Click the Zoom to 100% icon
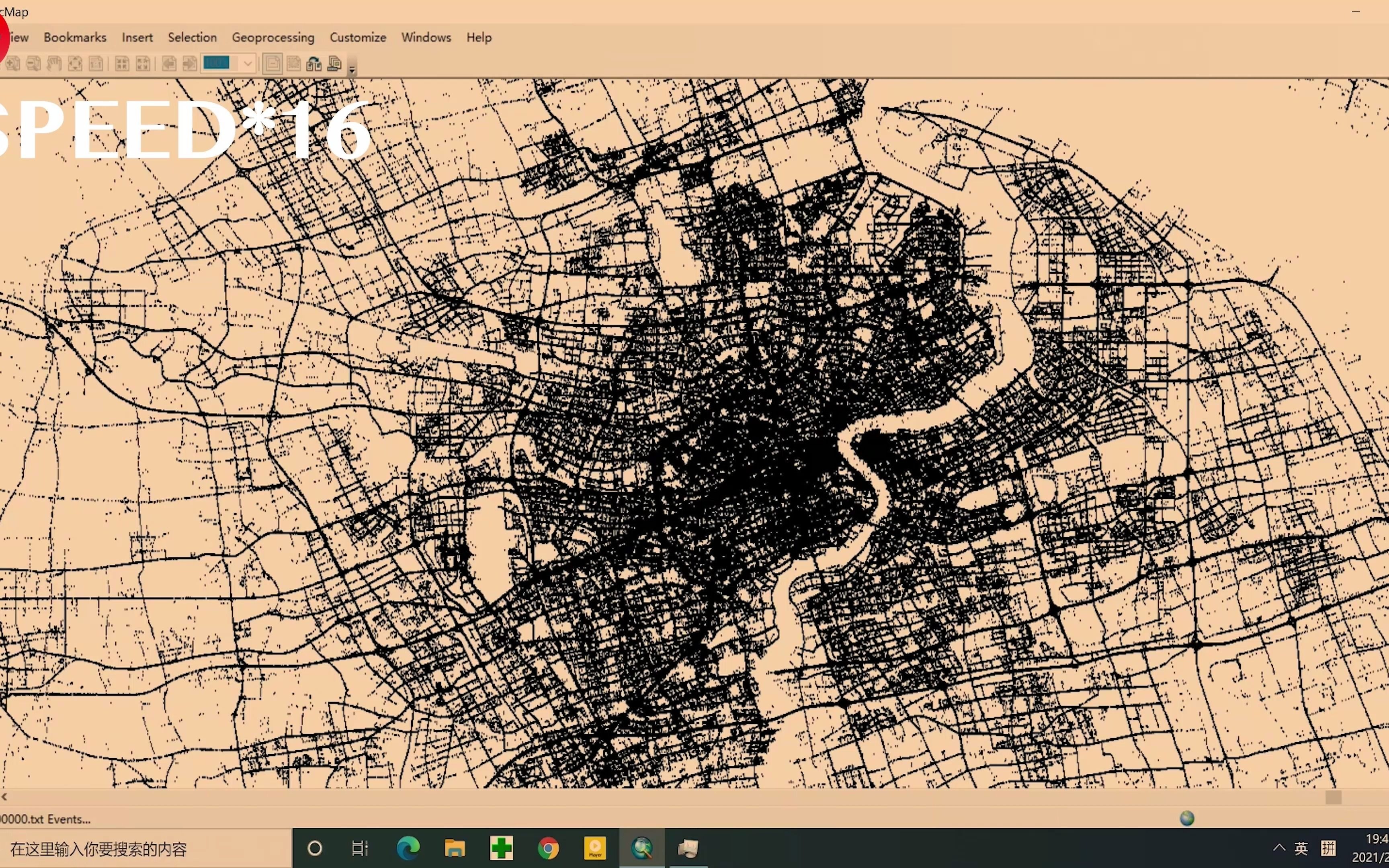The image size is (1389, 868). coord(96,64)
